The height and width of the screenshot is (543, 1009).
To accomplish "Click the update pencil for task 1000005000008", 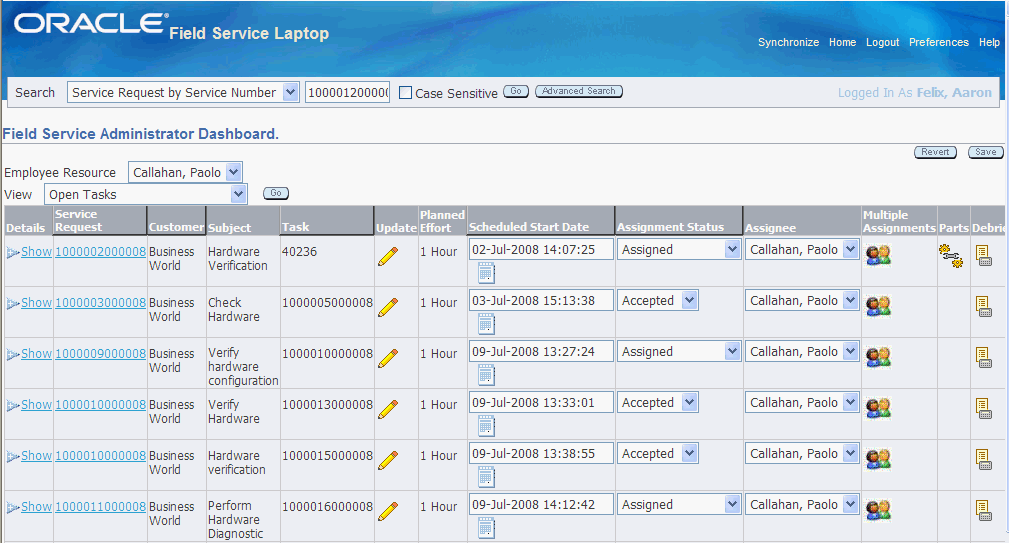I will coord(388,307).
